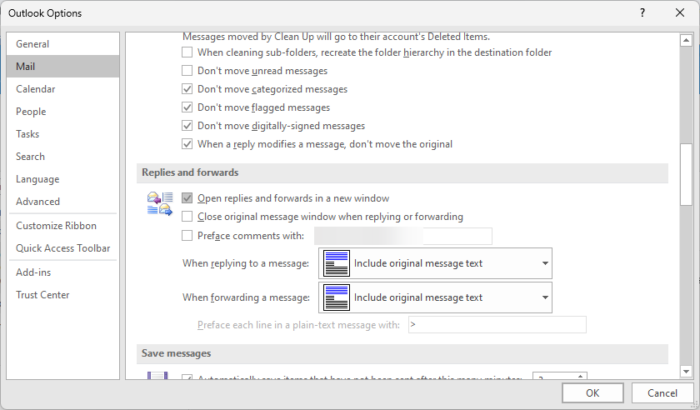
Task: Select the General category
Action: [63, 44]
